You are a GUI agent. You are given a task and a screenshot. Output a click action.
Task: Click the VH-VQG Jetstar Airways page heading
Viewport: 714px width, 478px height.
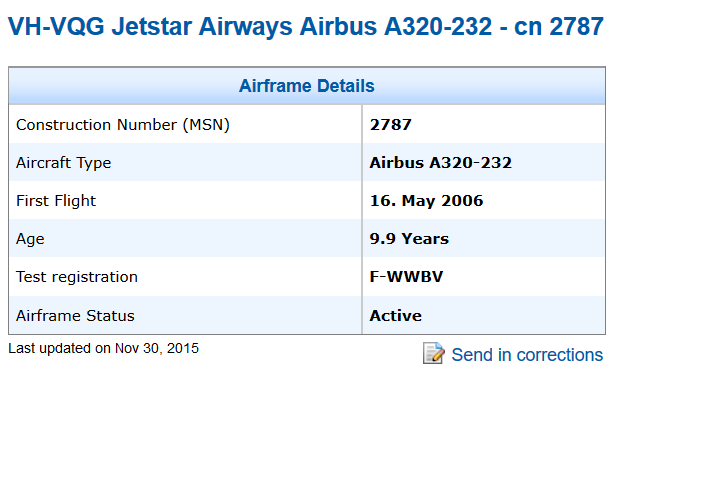[x=306, y=26]
